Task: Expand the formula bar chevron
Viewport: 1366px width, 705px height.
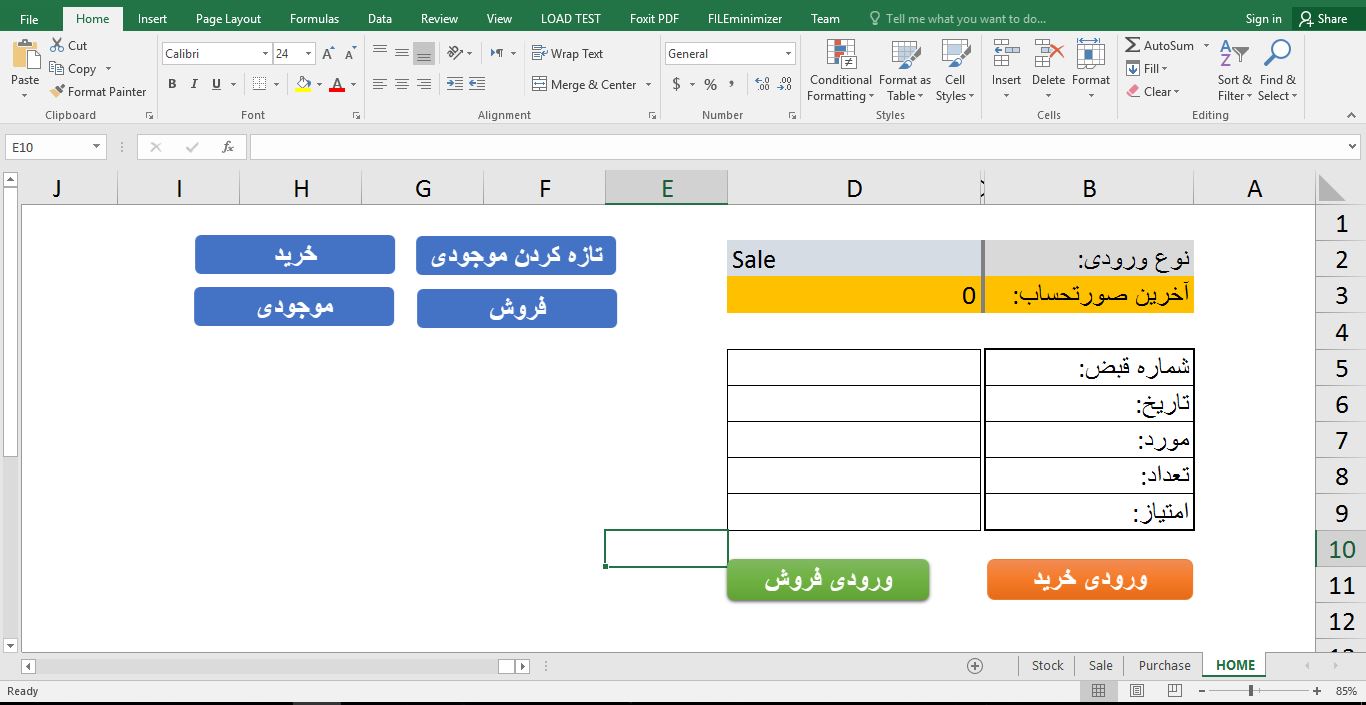Action: pyautogui.click(x=1352, y=147)
